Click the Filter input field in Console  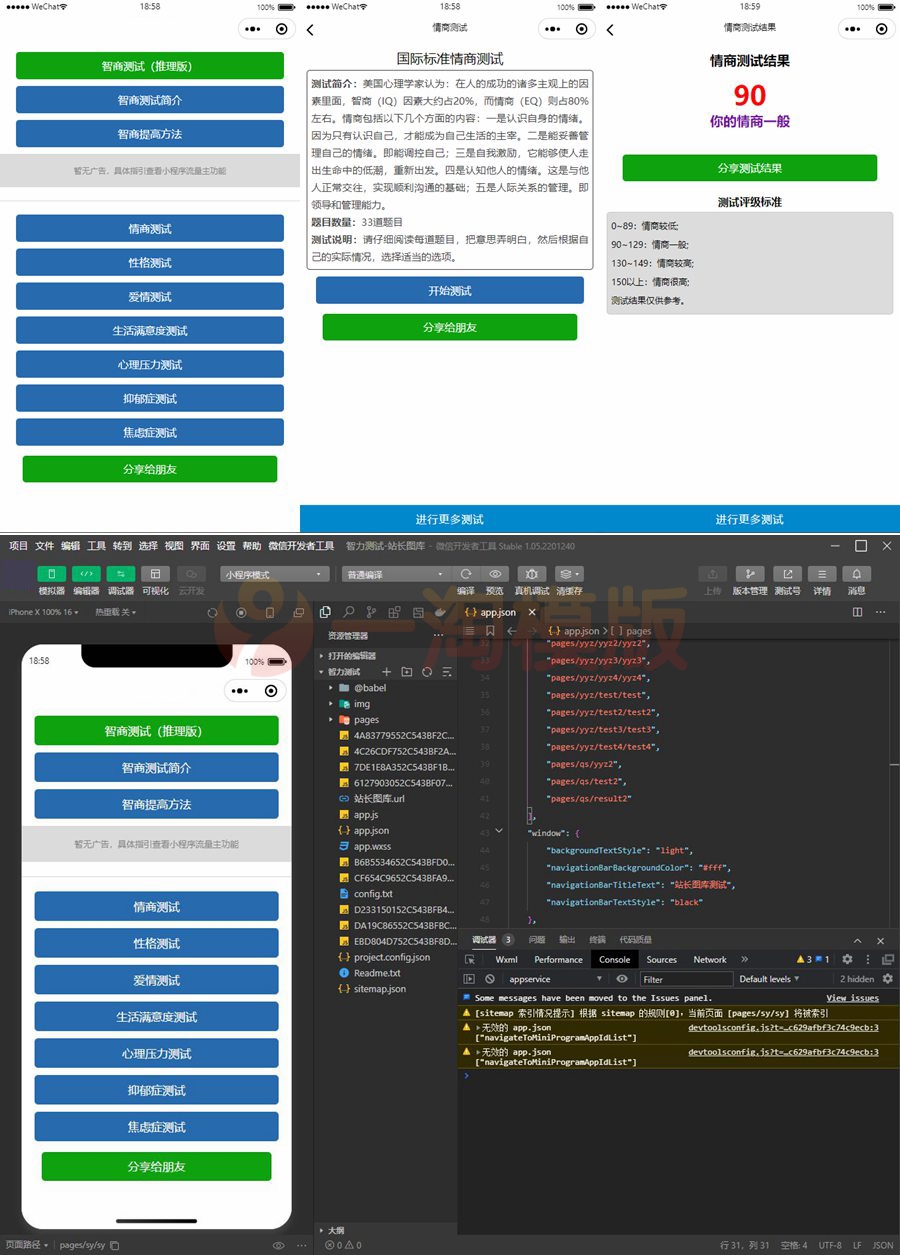687,976
